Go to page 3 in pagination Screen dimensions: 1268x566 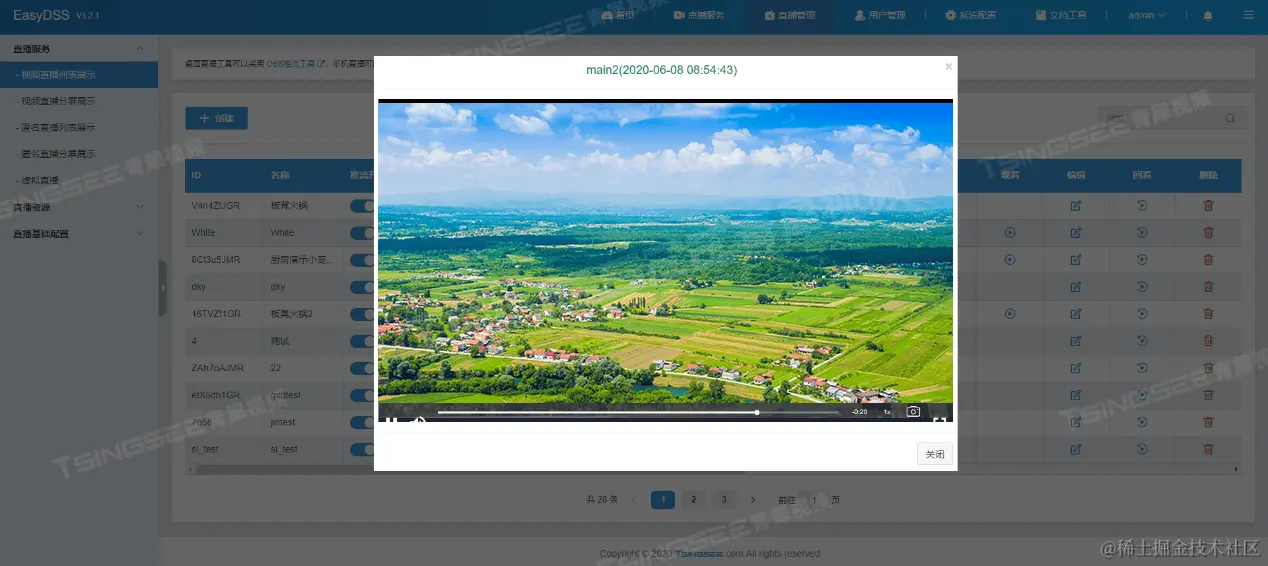tap(724, 500)
